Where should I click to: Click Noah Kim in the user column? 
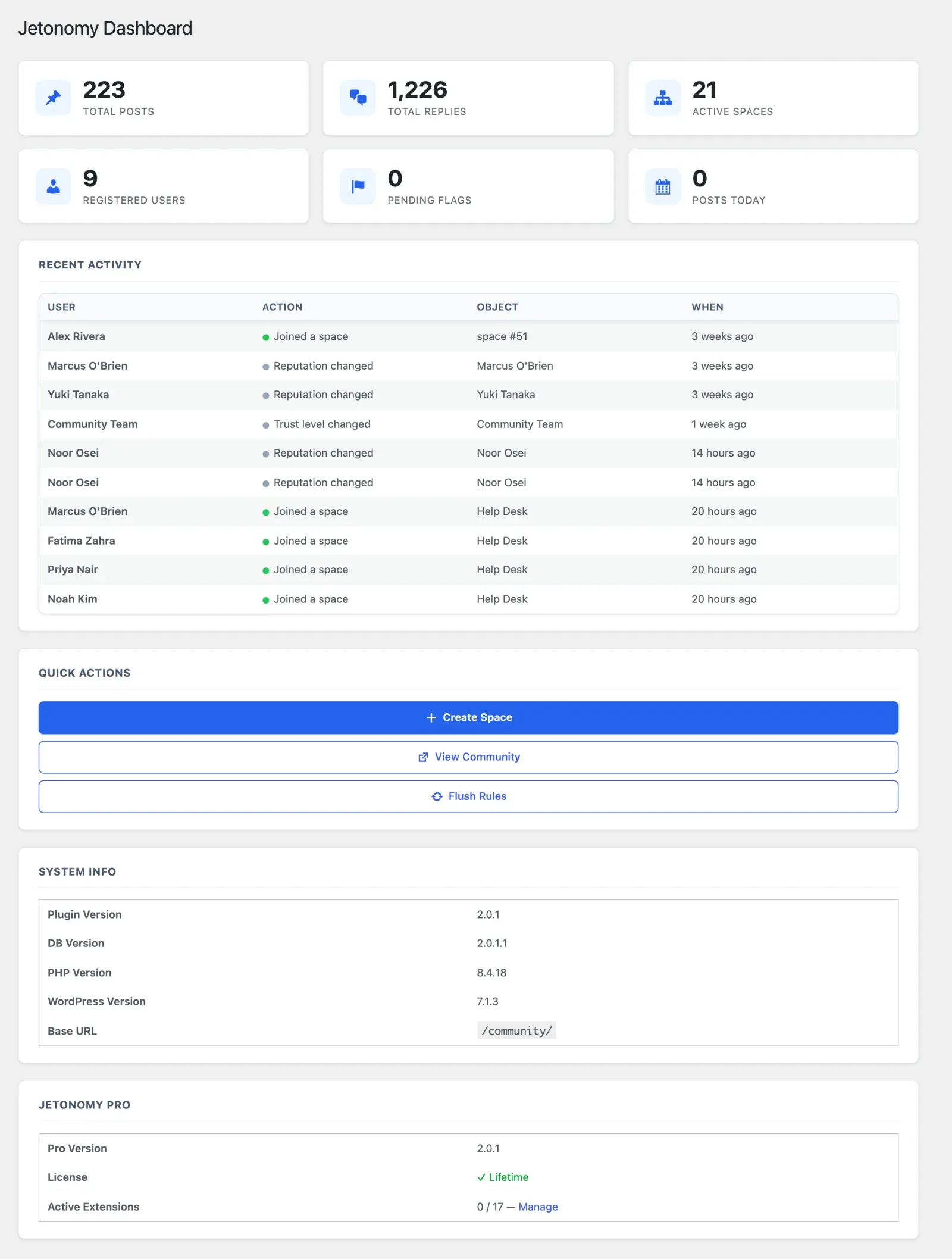(x=73, y=599)
